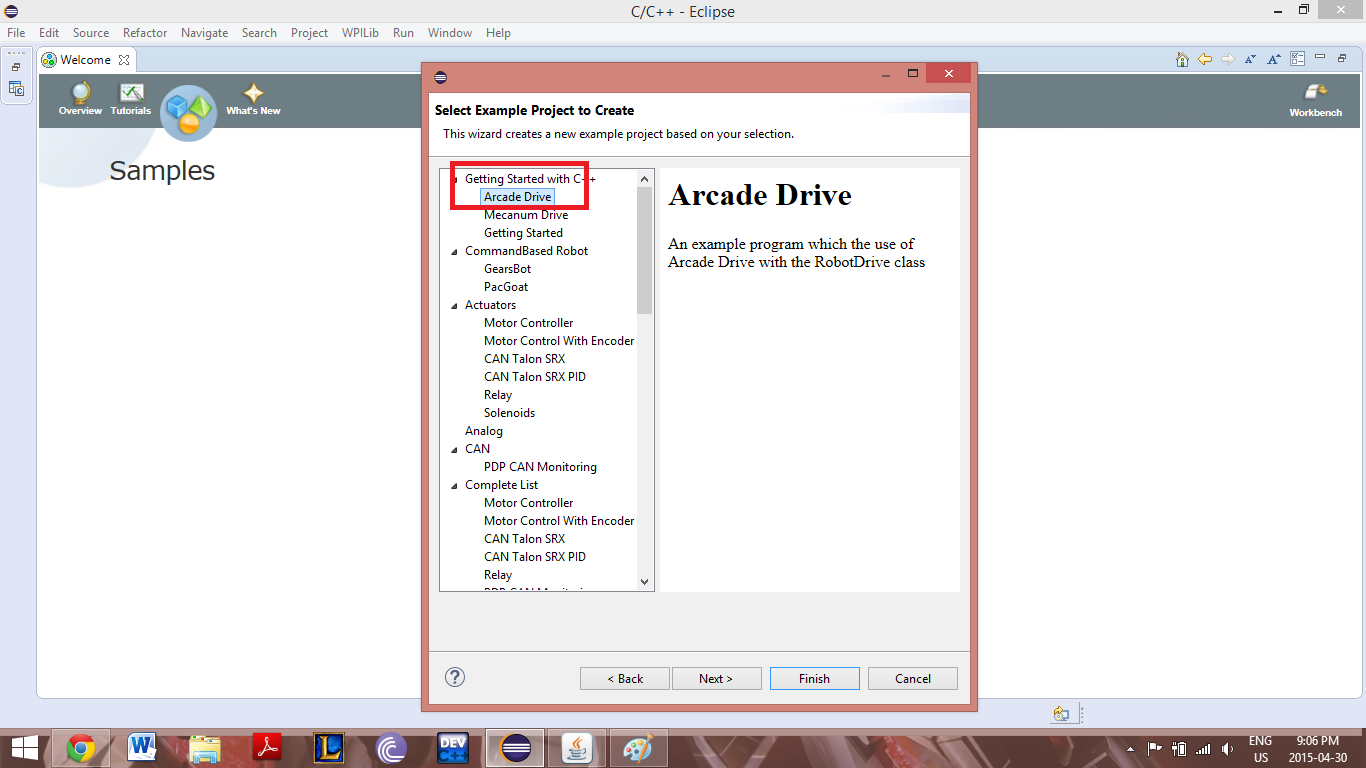1366x768 pixels.
Task: Open Chrome from the taskbar
Action: 81,748
